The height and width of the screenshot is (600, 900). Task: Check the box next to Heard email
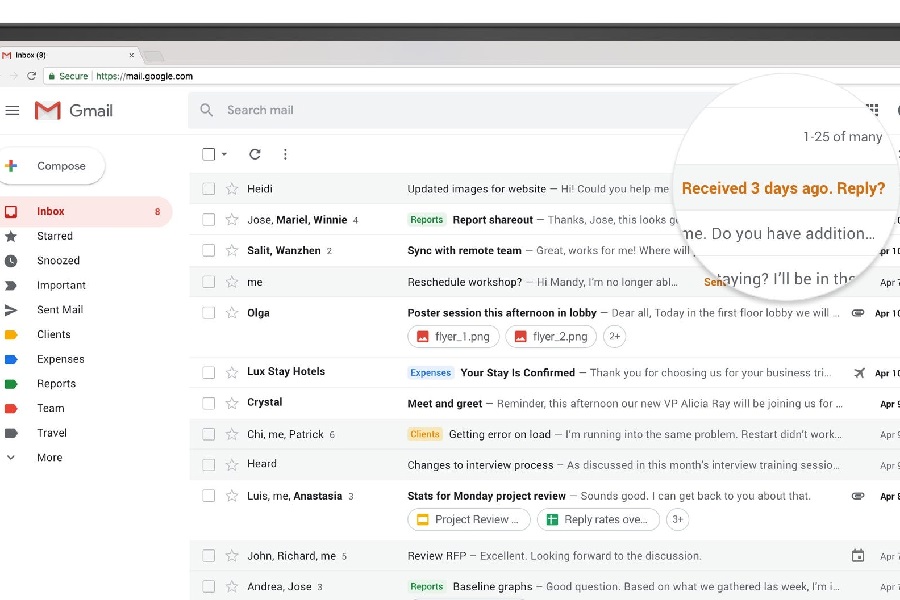click(x=208, y=465)
